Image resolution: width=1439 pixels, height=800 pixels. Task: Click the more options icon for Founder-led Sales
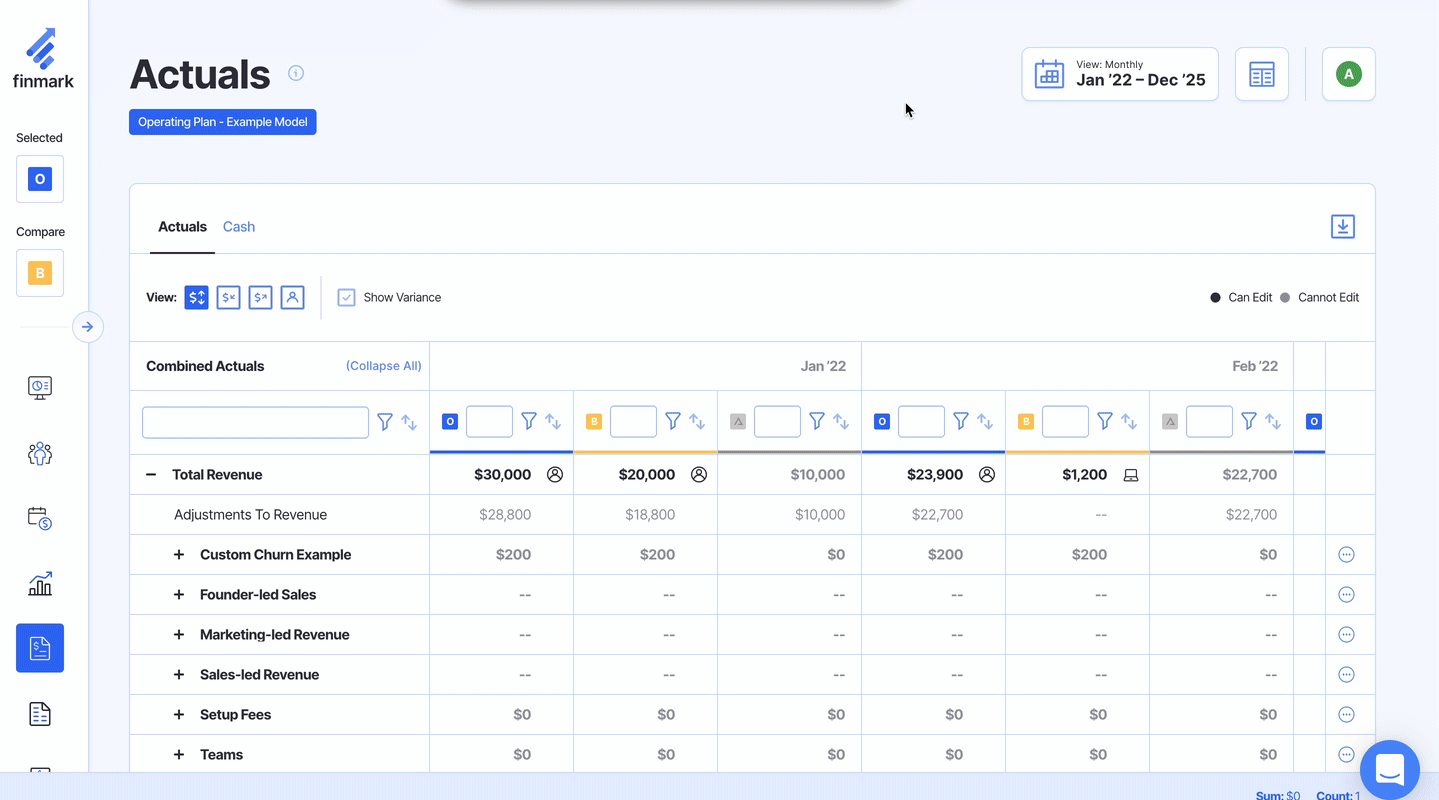(1346, 595)
